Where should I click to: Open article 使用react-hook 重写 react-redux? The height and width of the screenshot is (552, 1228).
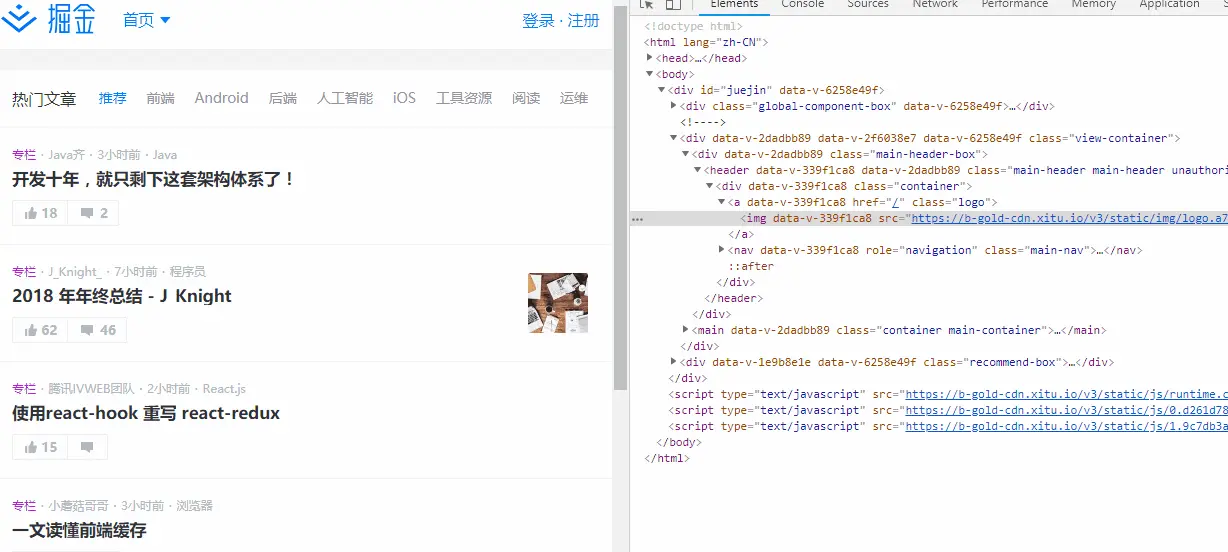coord(146,413)
